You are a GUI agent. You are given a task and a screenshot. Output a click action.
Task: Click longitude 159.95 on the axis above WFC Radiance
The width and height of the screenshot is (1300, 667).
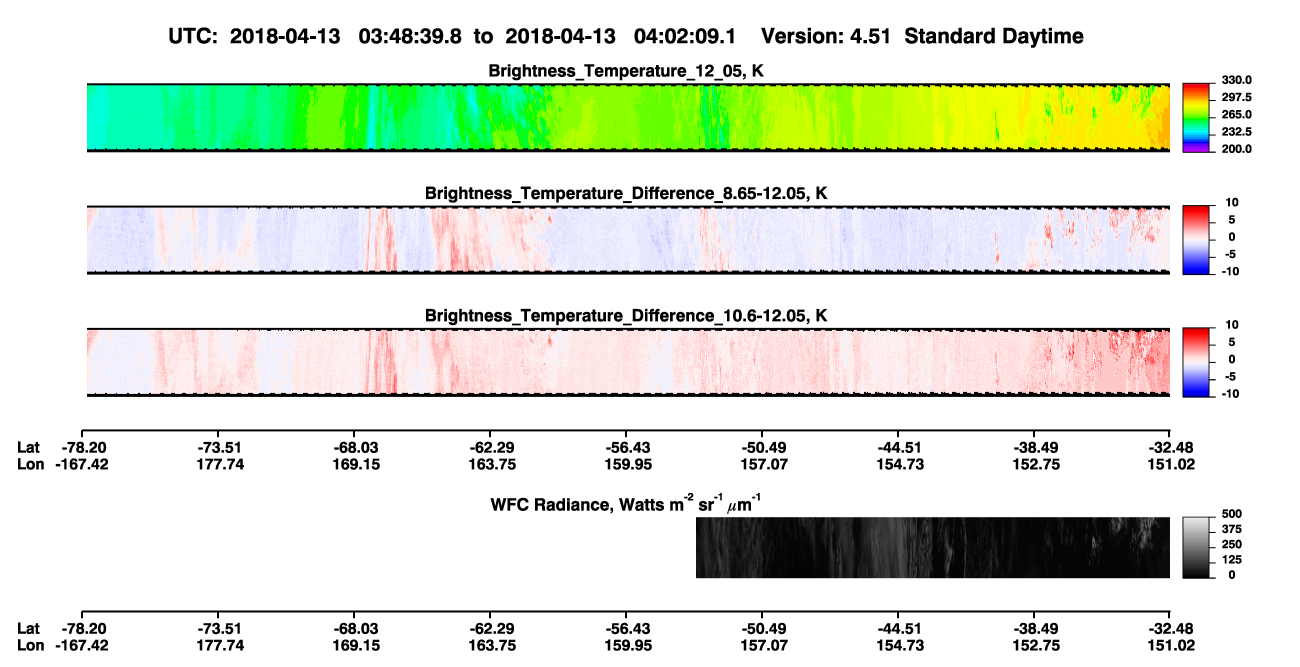[626, 464]
